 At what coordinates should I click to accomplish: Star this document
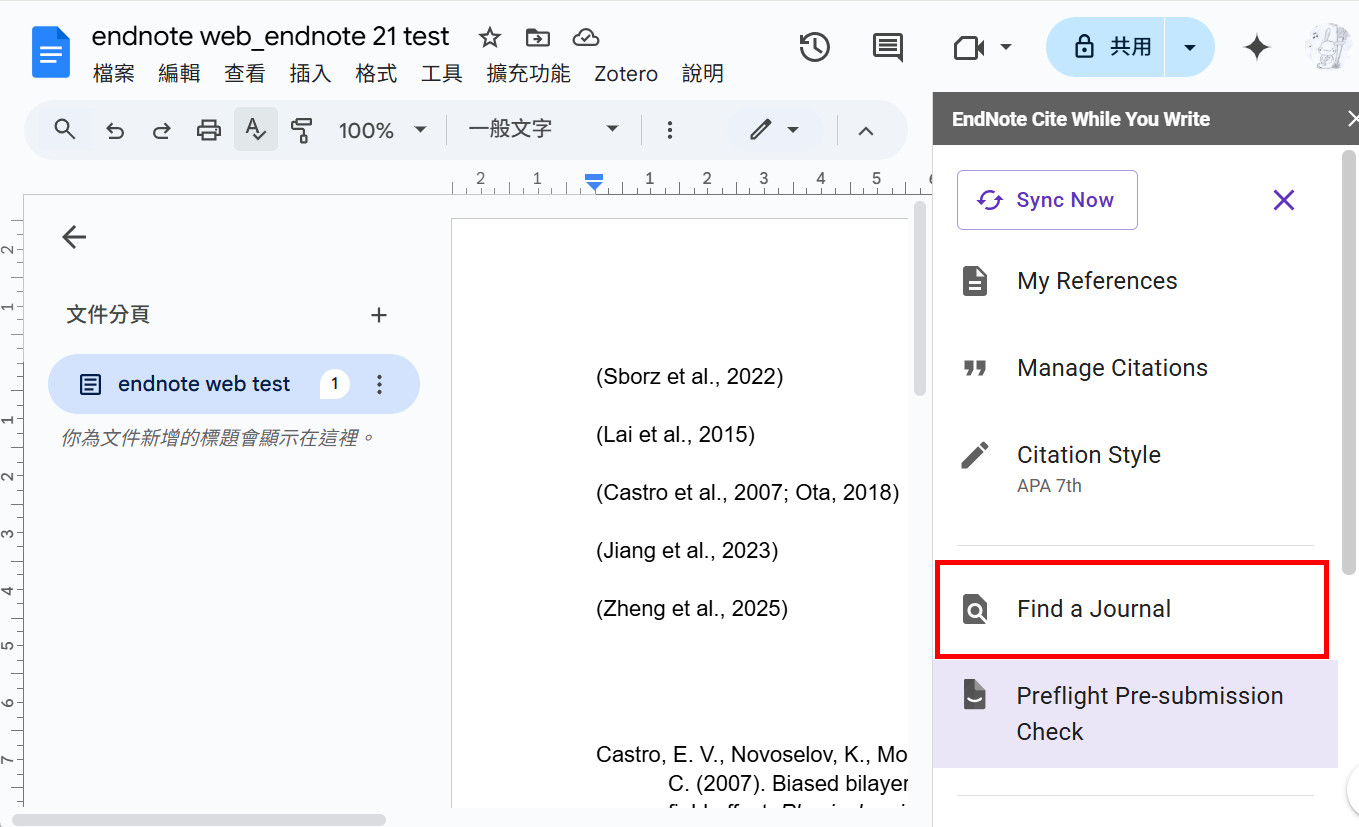[489, 38]
